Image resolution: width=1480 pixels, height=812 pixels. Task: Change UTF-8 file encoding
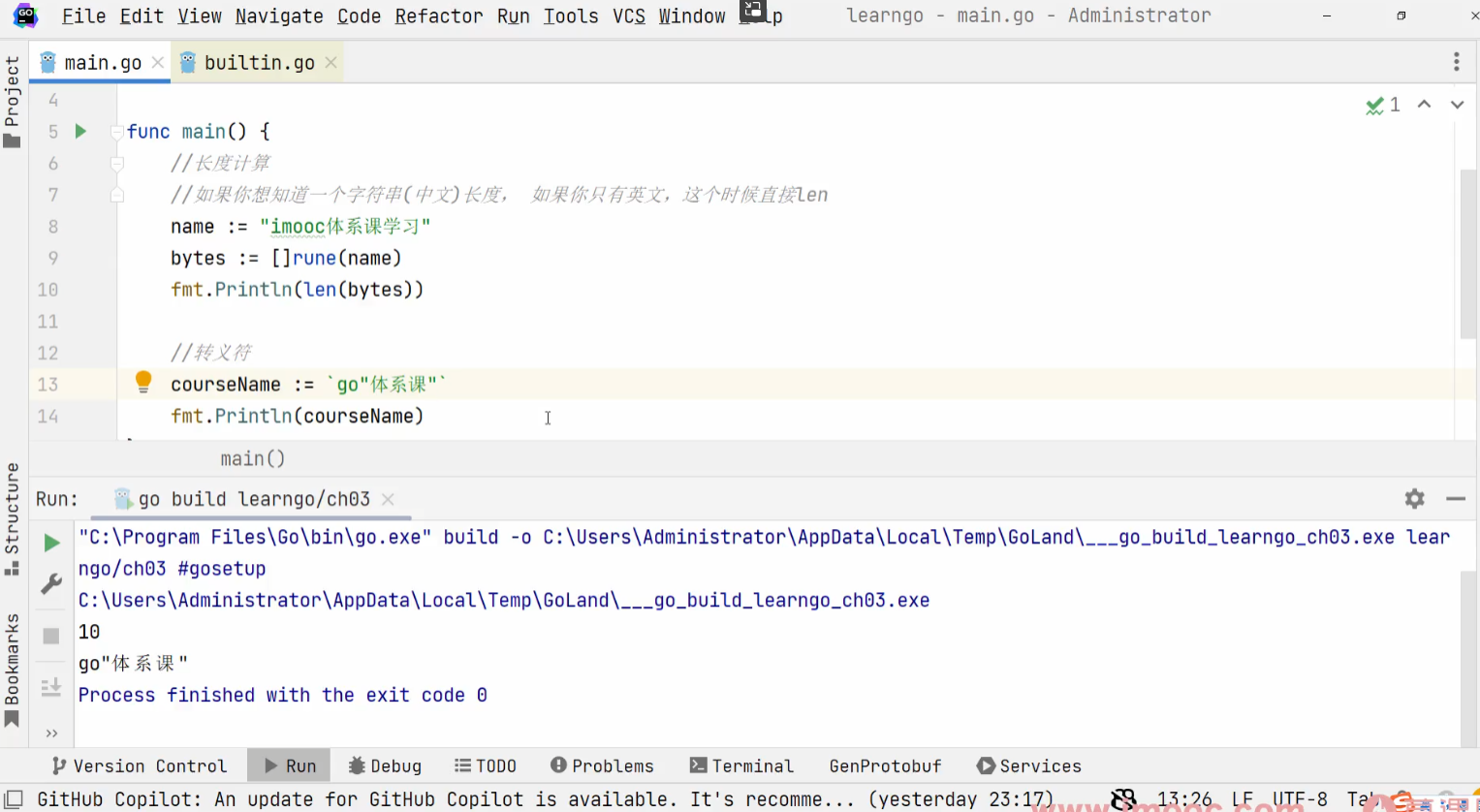pyautogui.click(x=1300, y=799)
